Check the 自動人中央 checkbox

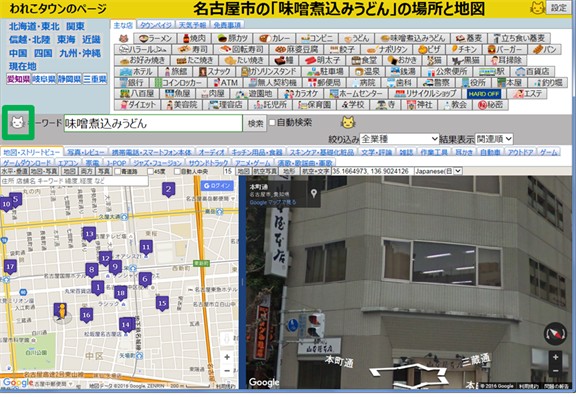point(177,172)
